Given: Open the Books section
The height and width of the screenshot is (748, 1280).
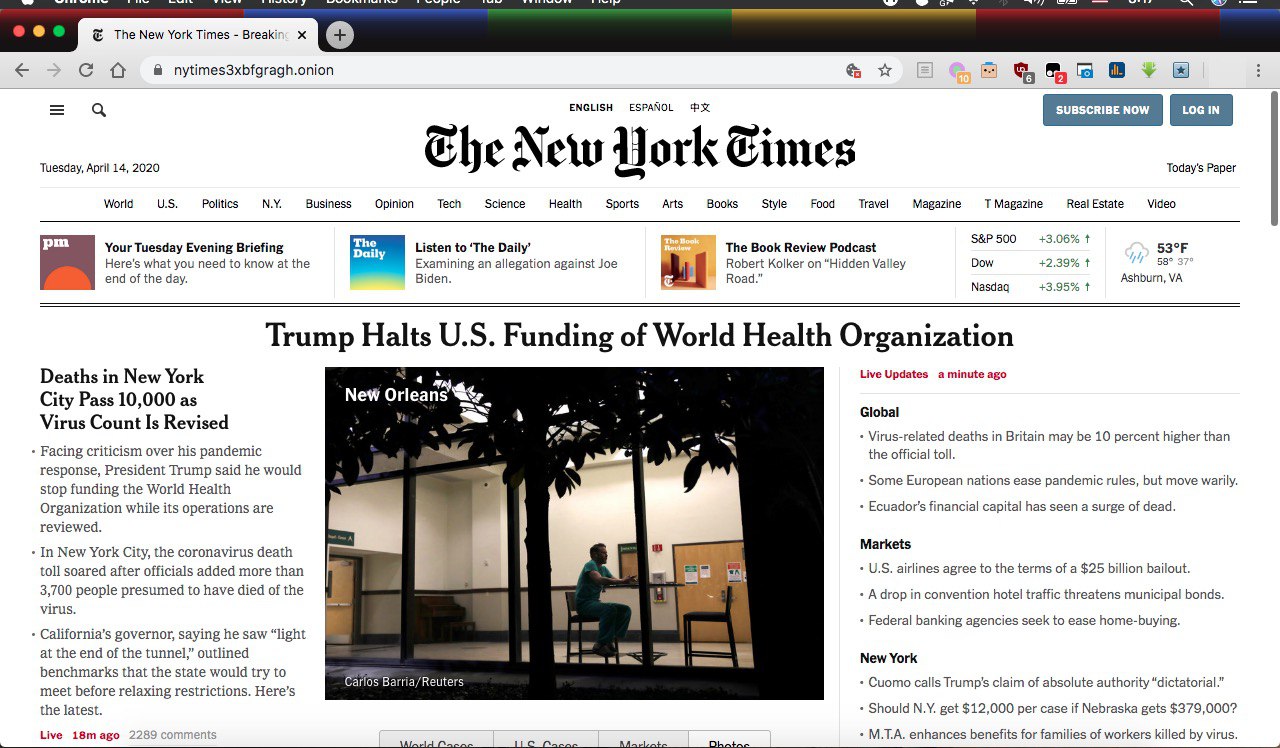Looking at the screenshot, I should (x=722, y=204).
